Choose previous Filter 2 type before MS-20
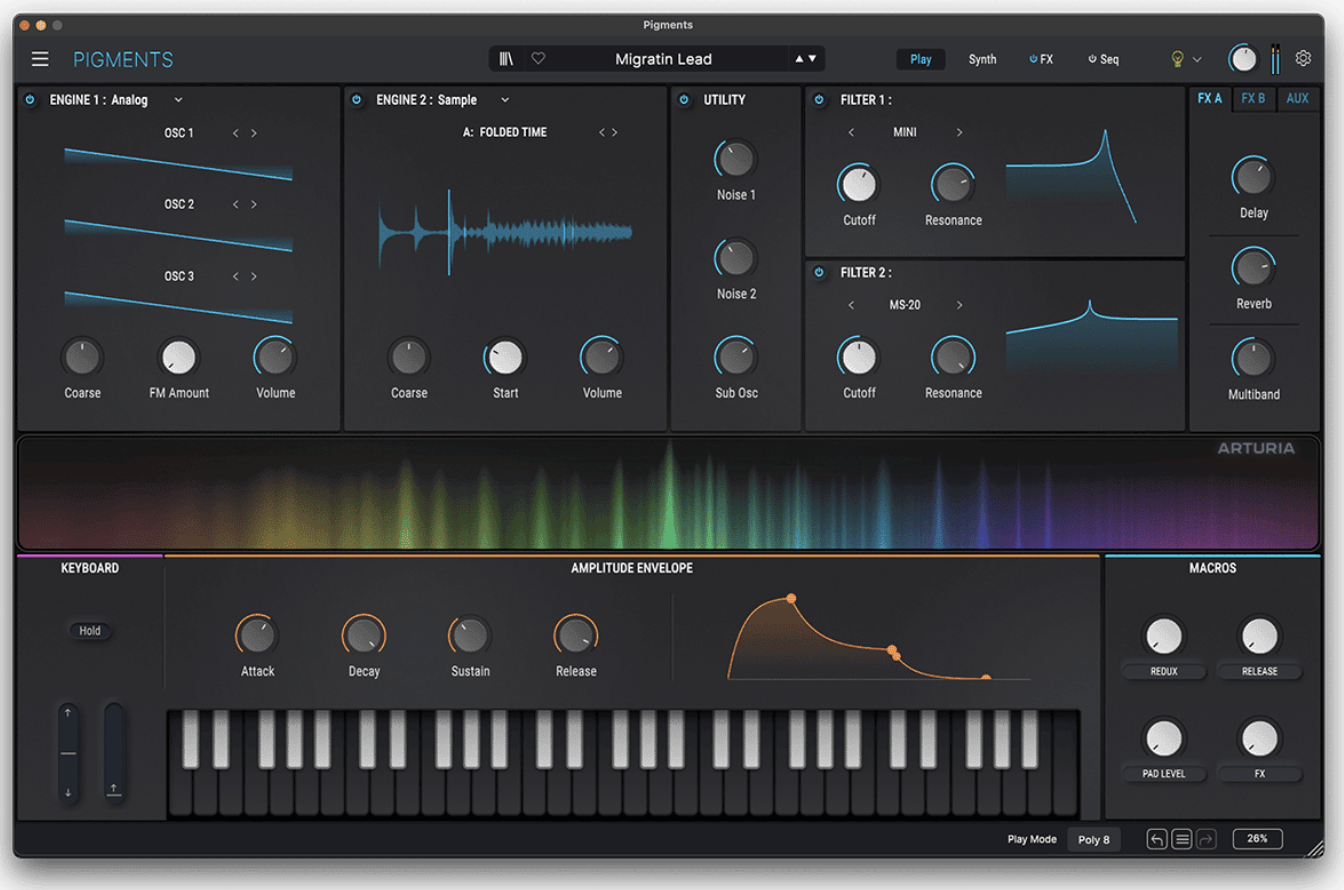The image size is (1344, 890). tap(851, 305)
